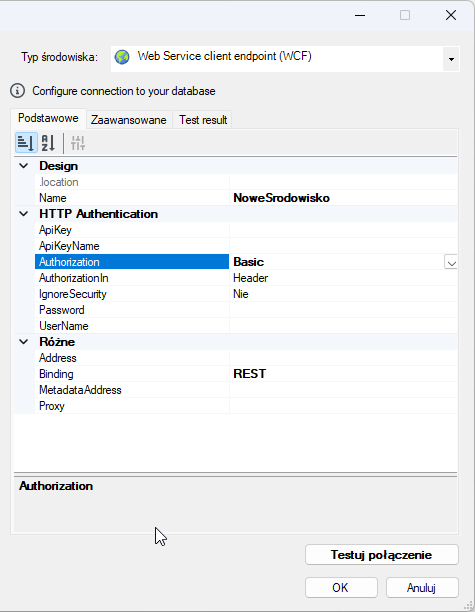This screenshot has height=612, width=475.
Task: Click the IgnoreSecurity value Nie
Action: point(241,294)
